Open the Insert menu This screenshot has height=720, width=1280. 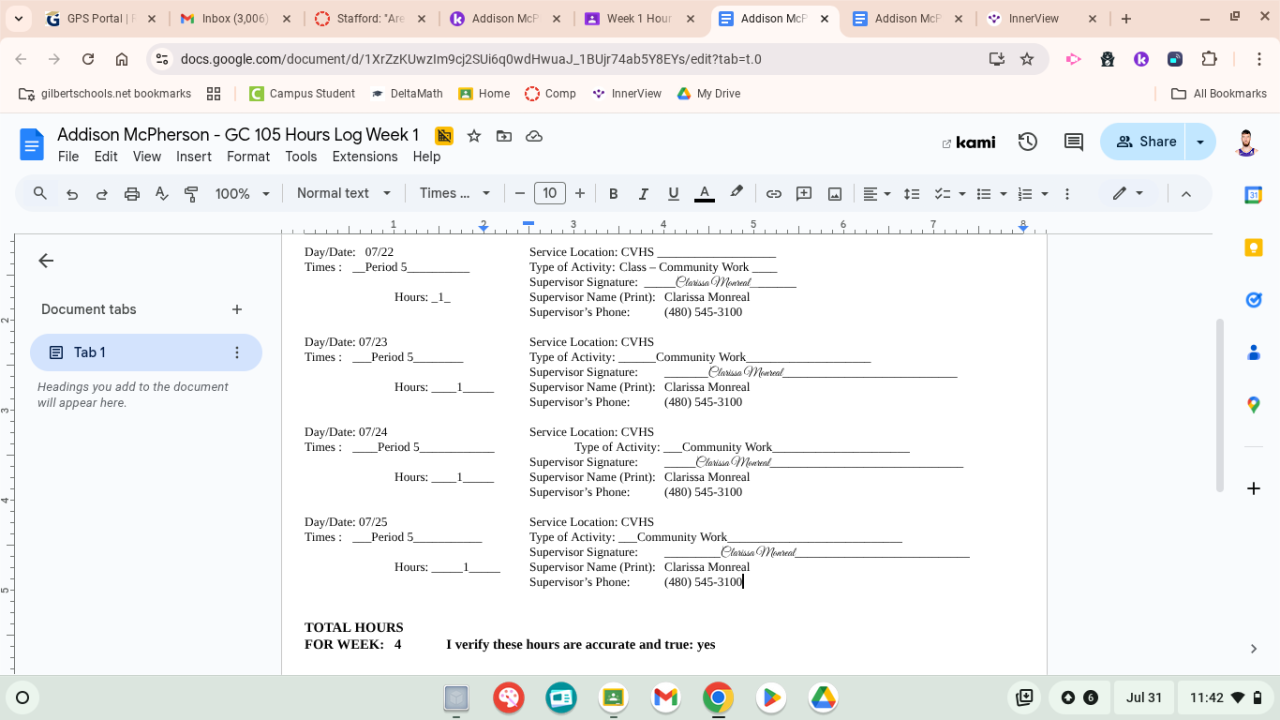(193, 157)
